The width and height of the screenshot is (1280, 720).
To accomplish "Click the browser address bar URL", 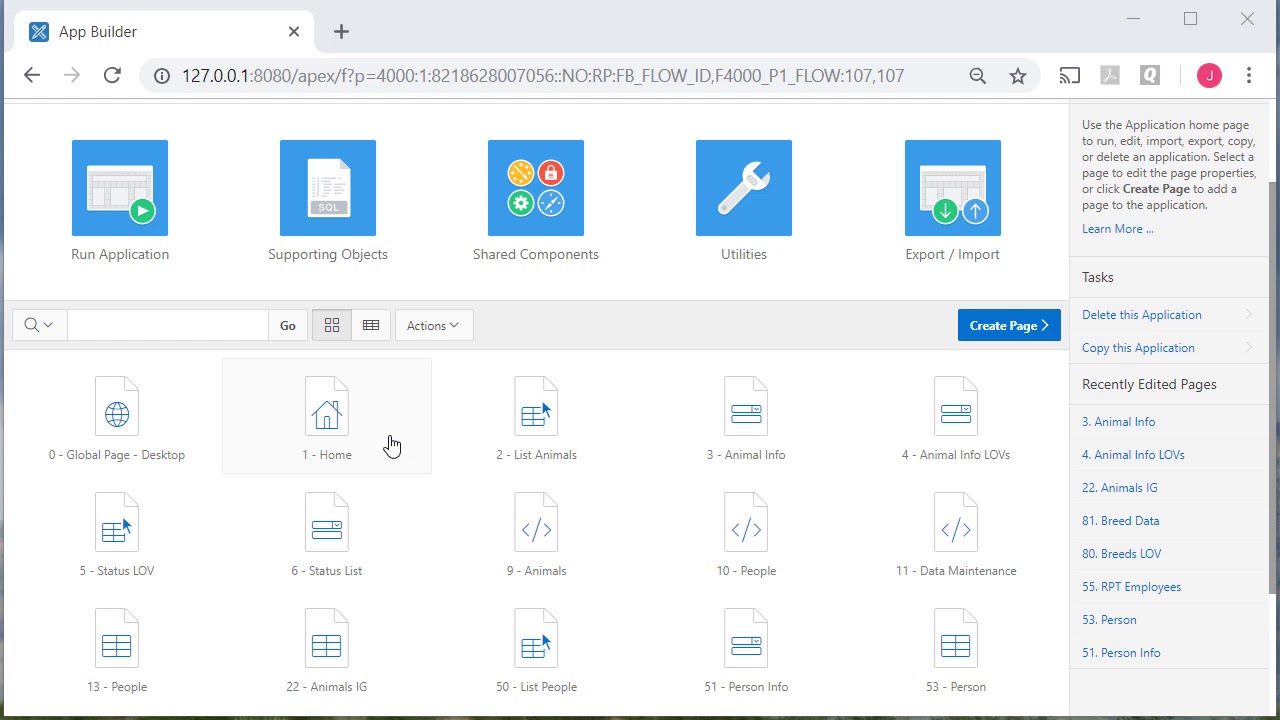I will 543,76.
